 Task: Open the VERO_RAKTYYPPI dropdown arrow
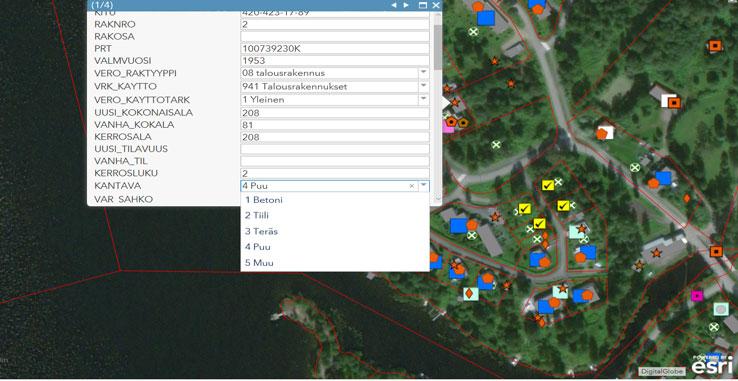coord(424,73)
